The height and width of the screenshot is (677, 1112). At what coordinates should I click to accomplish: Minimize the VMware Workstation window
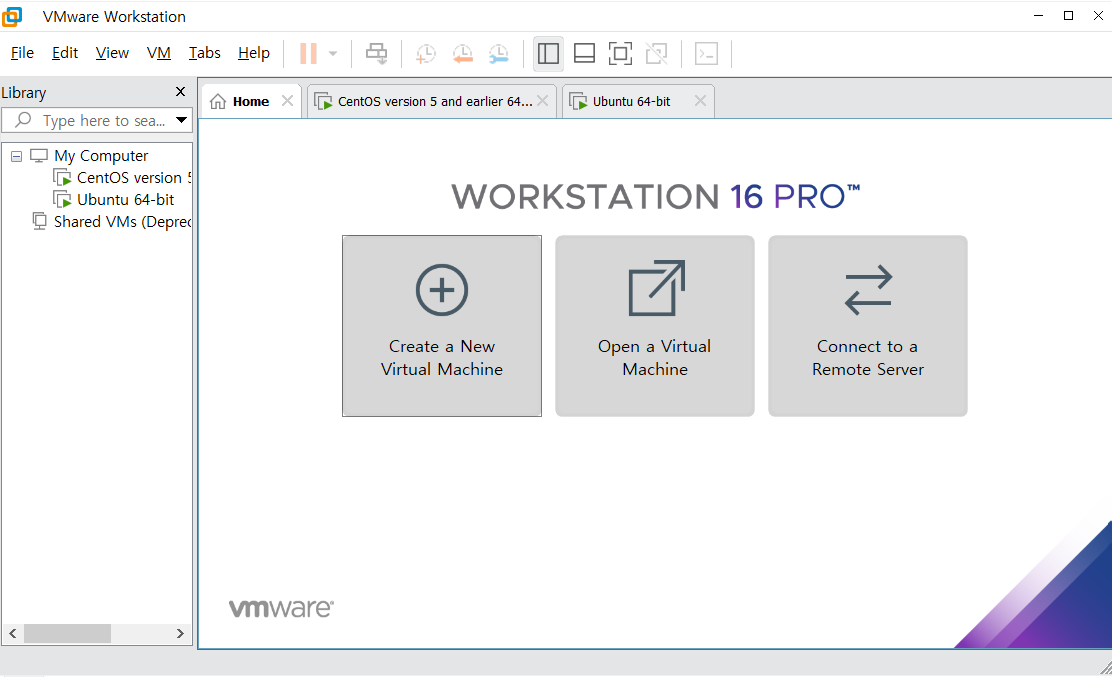[1039, 16]
